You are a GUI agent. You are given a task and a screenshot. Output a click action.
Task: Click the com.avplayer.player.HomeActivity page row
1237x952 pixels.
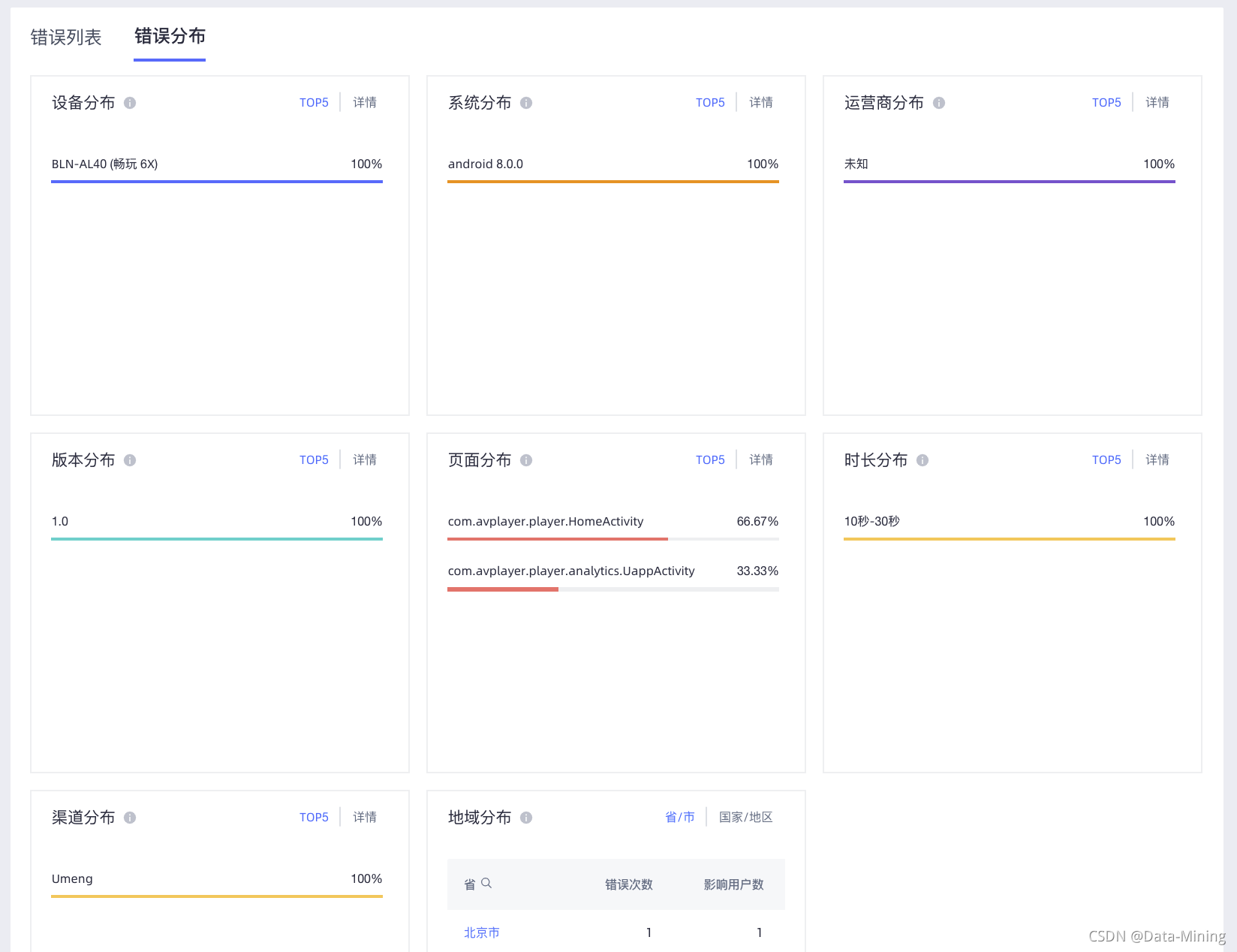(546, 522)
